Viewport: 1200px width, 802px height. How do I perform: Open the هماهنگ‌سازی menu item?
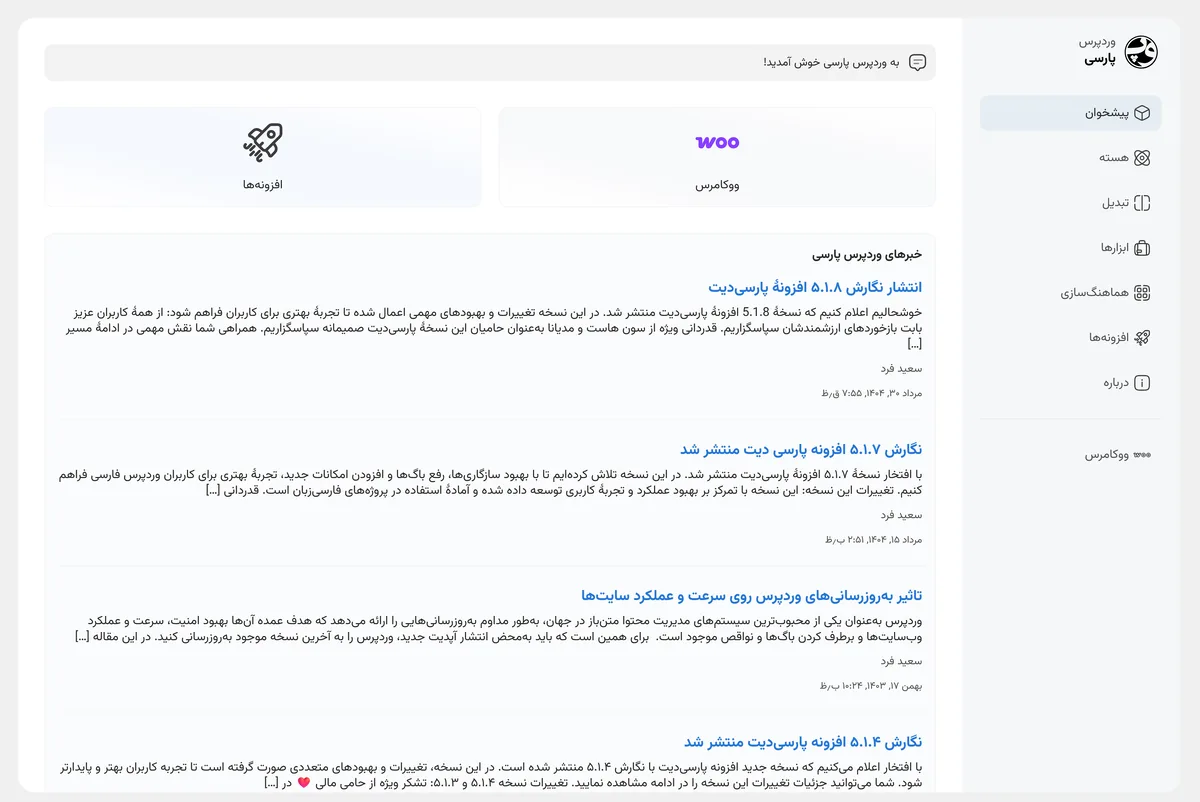pyautogui.click(x=1070, y=293)
